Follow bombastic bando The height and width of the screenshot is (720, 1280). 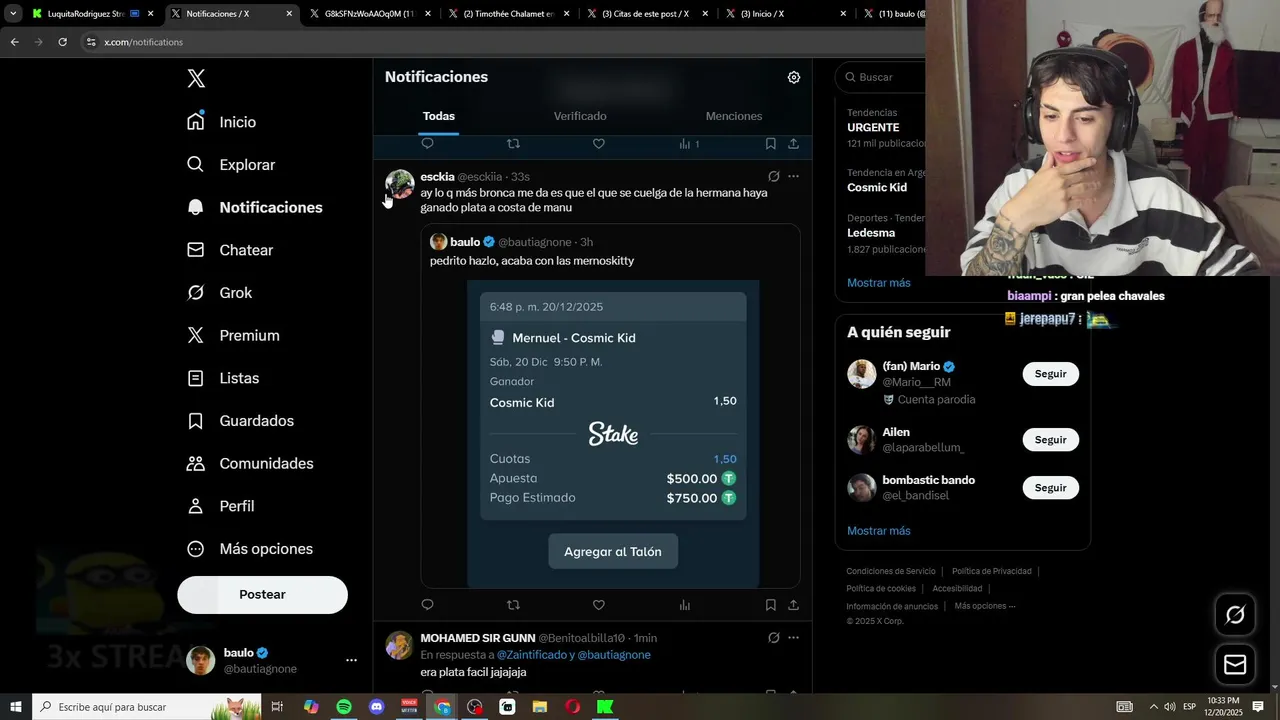pyautogui.click(x=1050, y=488)
